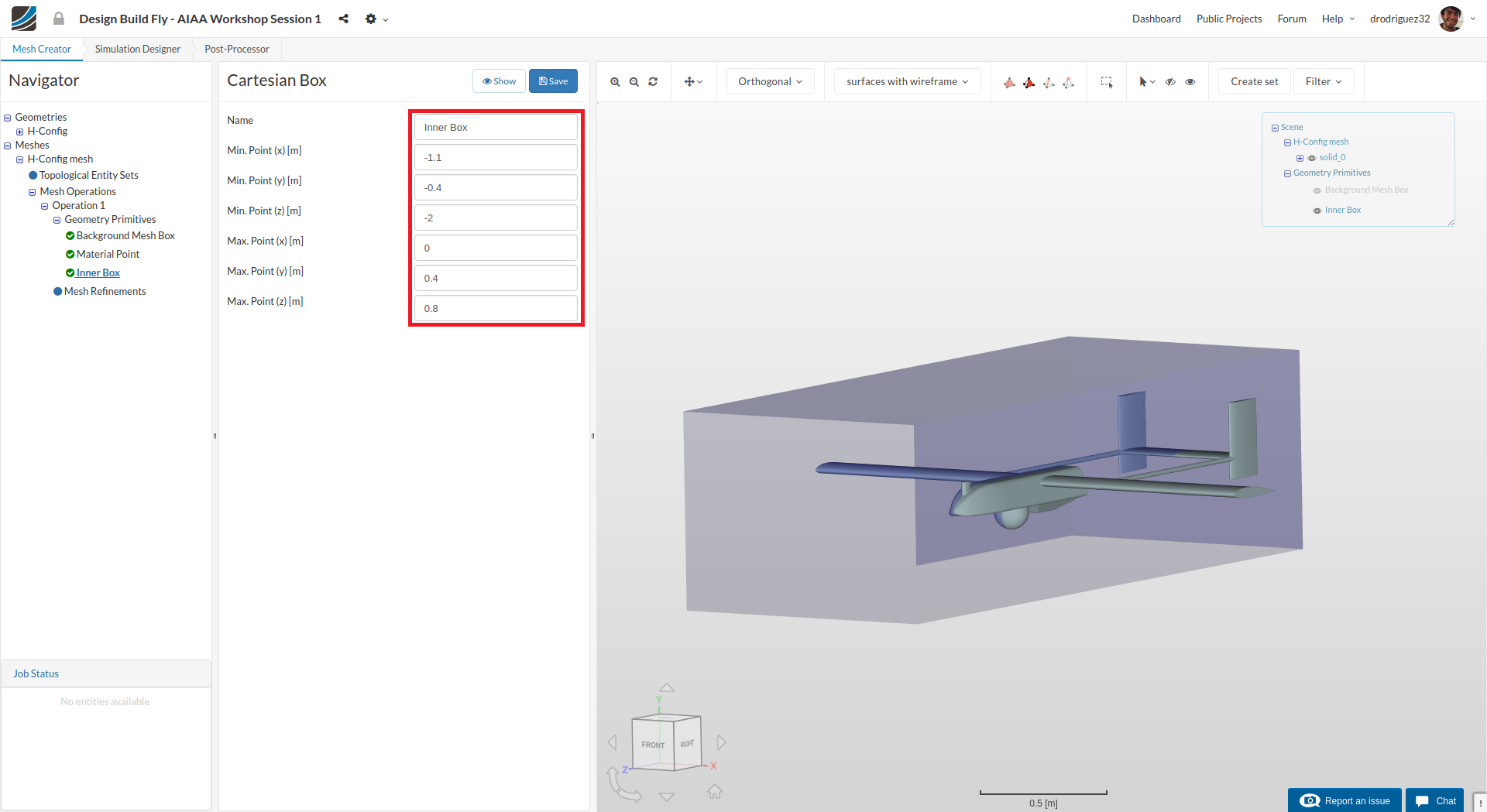Viewport: 1487px width, 812px height.
Task: Click the Create set button
Action: [x=1254, y=81]
